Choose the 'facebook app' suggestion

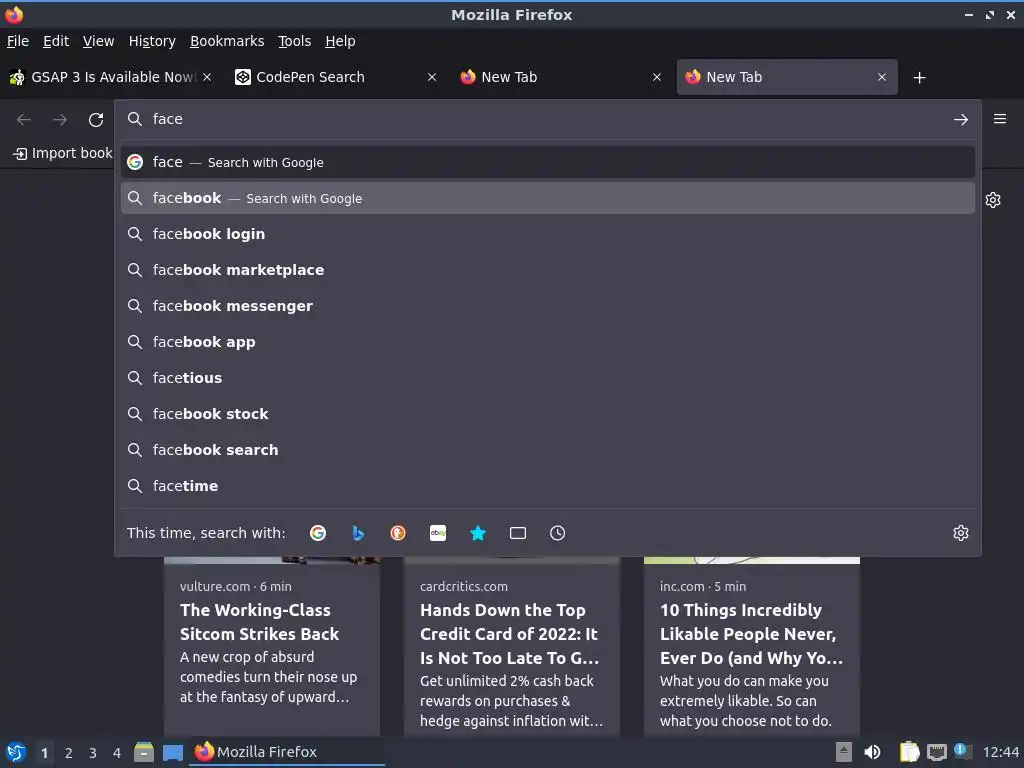click(548, 342)
